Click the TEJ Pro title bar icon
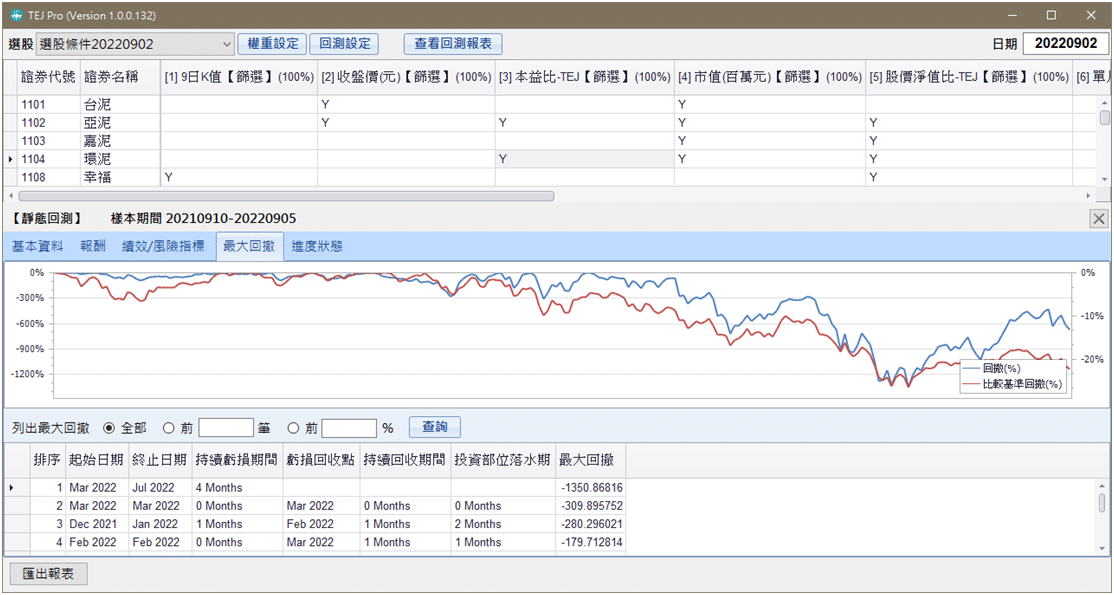Image resolution: width=1114 pixels, height=595 pixels. 15,14
